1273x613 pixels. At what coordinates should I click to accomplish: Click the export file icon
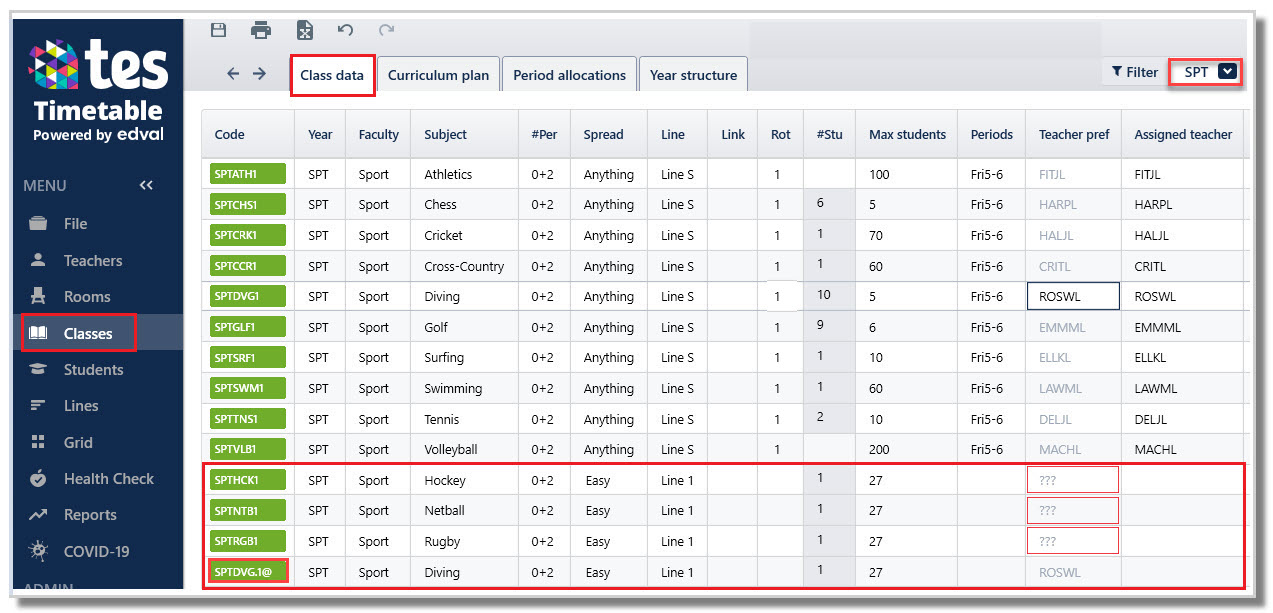tap(305, 31)
